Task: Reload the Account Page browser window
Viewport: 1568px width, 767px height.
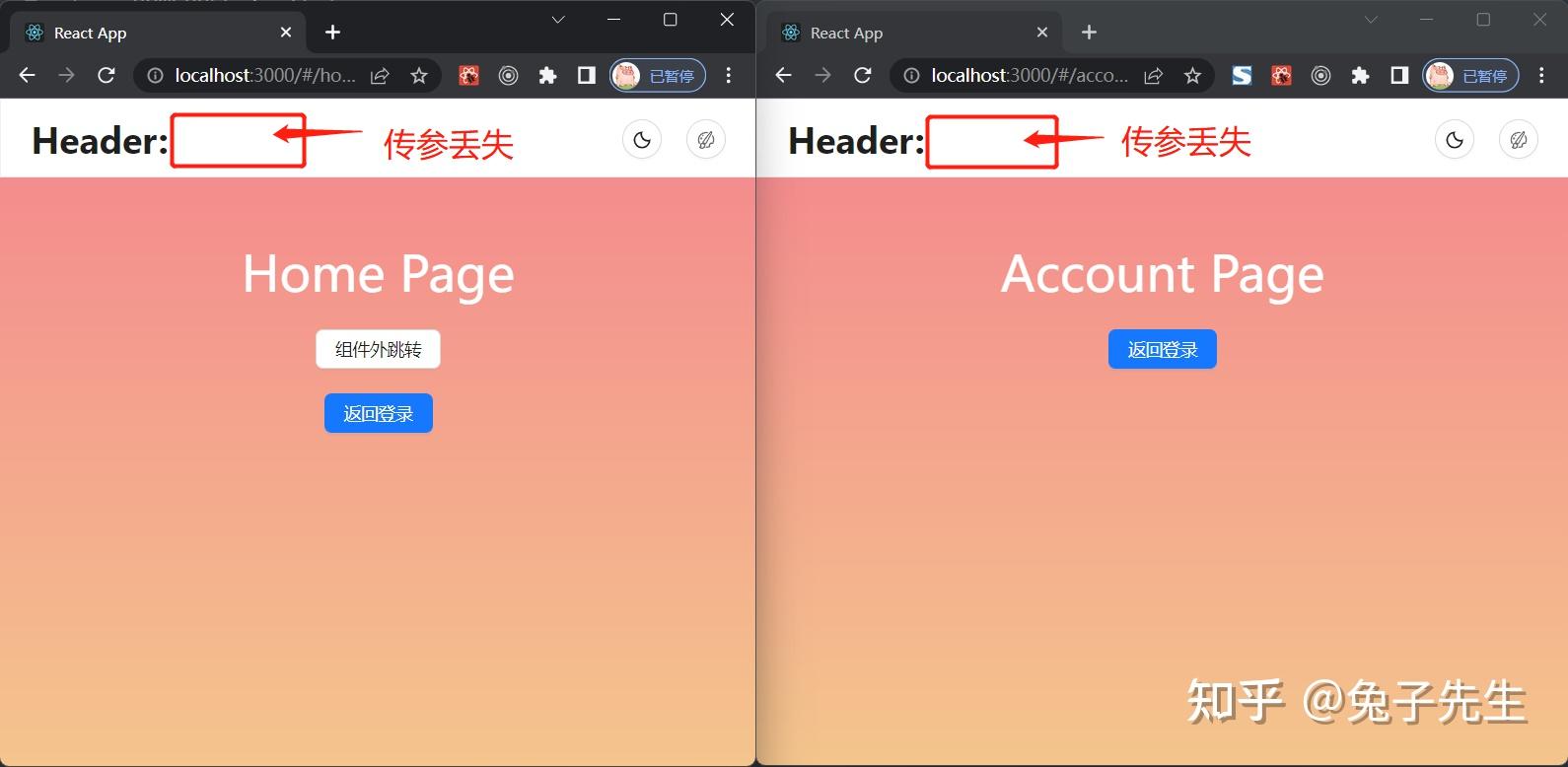Action: pyautogui.click(x=863, y=76)
